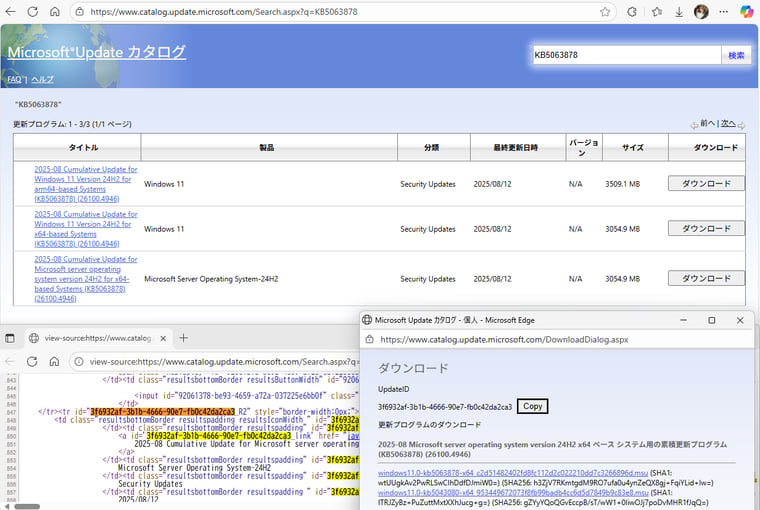Image resolution: width=760 pixels, height=510 pixels.
Task: Open the Windows 11 x64-based Systems update link
Action: [86, 229]
